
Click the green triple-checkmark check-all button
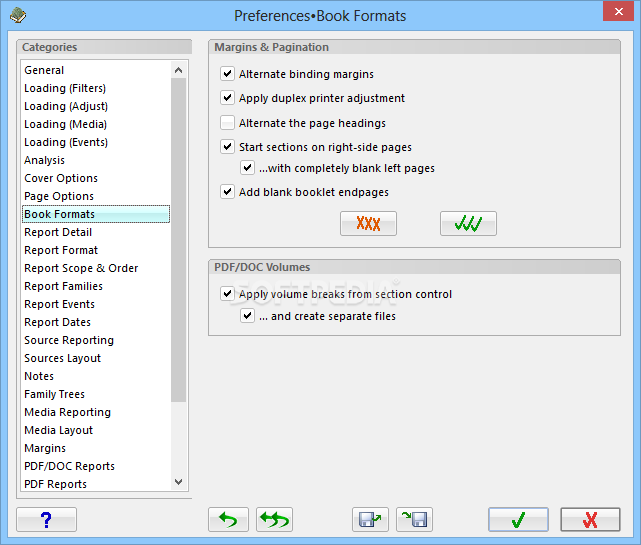[468, 224]
